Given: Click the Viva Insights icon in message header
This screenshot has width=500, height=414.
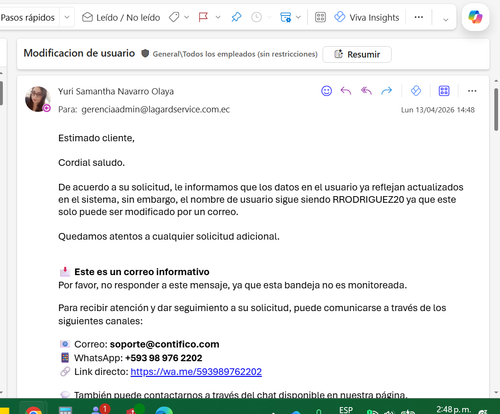Looking at the screenshot, I should [x=416, y=90].
